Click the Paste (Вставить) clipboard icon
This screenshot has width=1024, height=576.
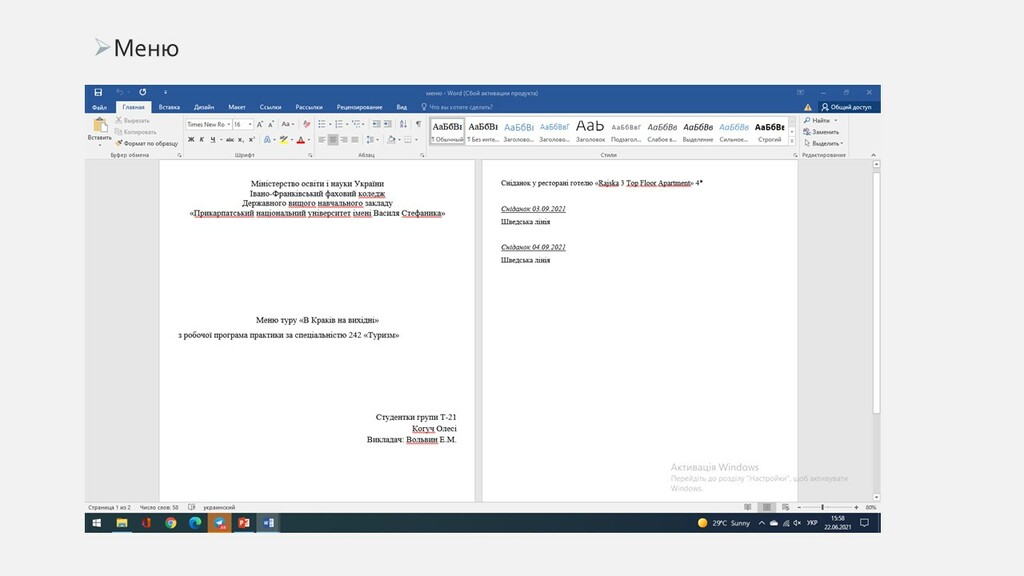100,126
